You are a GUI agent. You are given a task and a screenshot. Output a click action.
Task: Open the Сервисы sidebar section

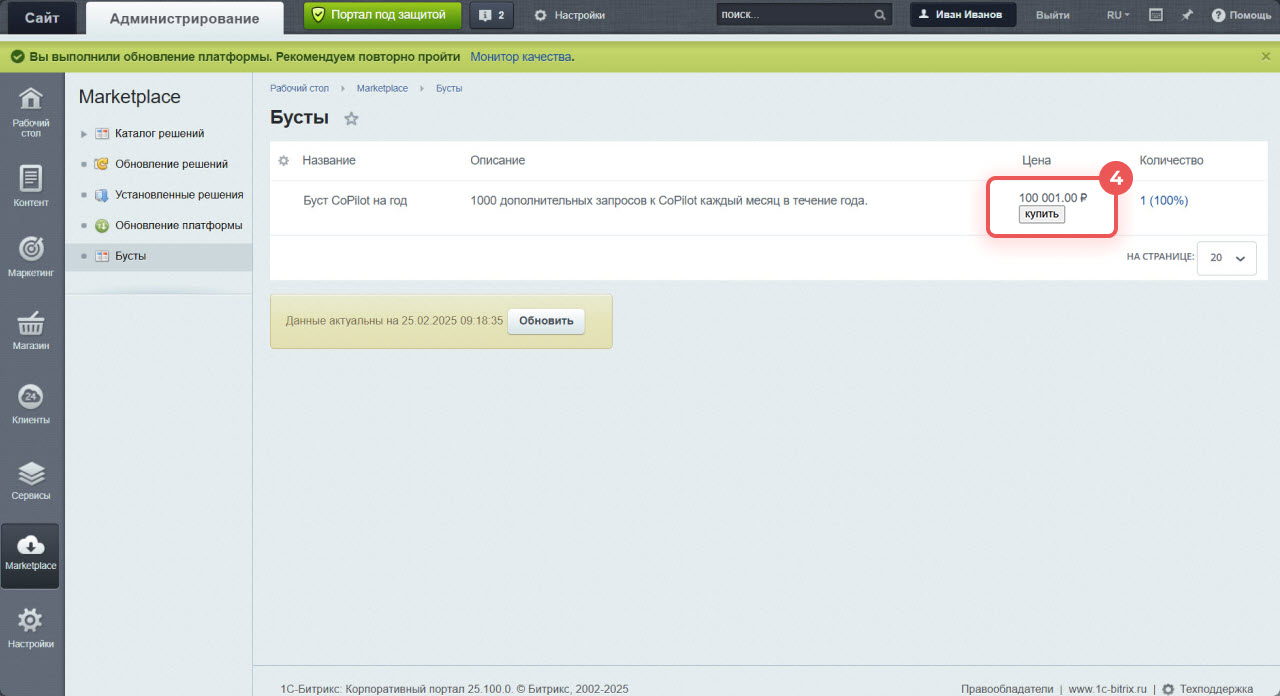coord(31,480)
